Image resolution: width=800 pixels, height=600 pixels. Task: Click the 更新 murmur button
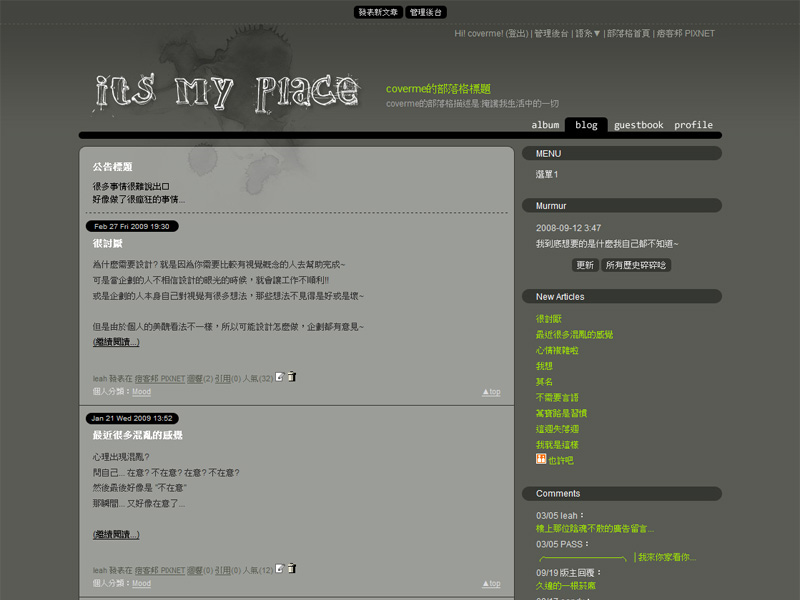coord(585,265)
